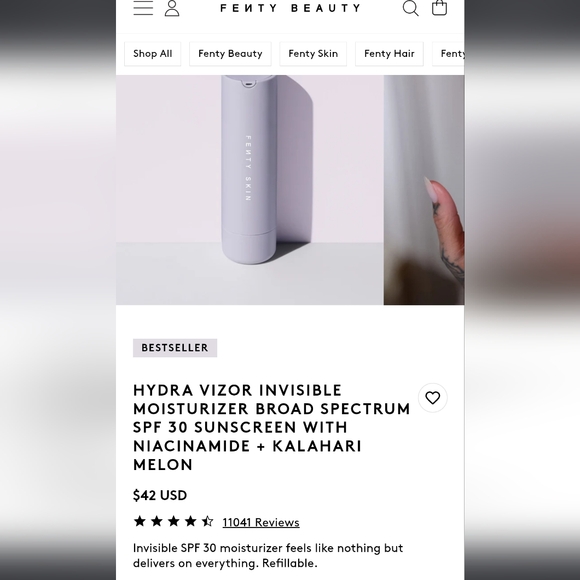Viewport: 580px width, 580px height.
Task: Select the partially visible Fenty tab
Action: [x=448, y=54]
